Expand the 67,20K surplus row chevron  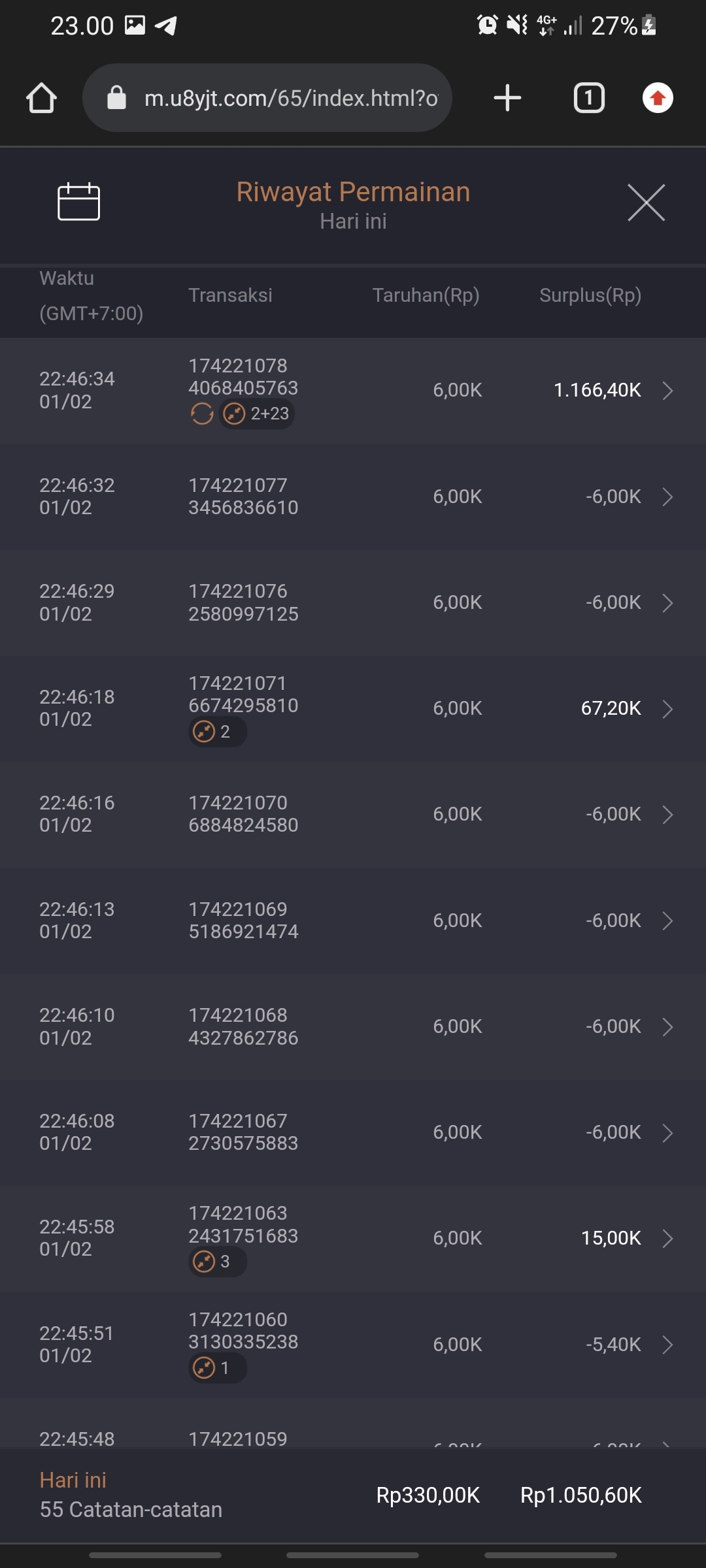[667, 709]
